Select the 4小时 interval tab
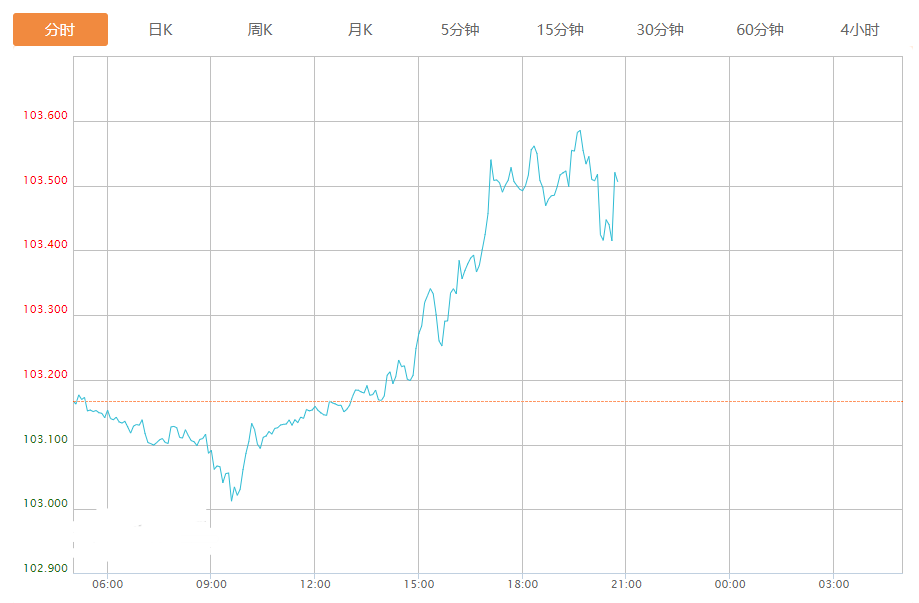919x603 pixels. (x=860, y=30)
